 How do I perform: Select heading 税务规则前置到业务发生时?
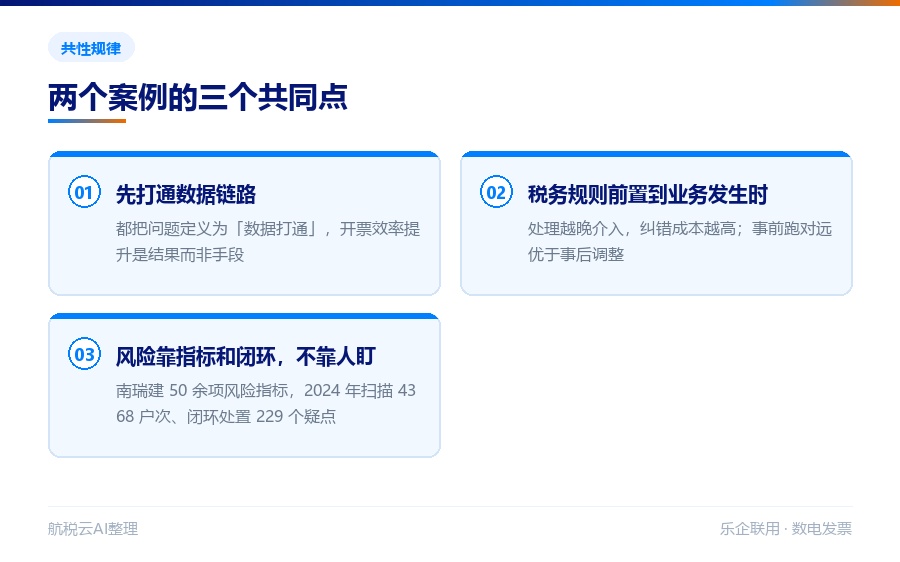point(648,195)
